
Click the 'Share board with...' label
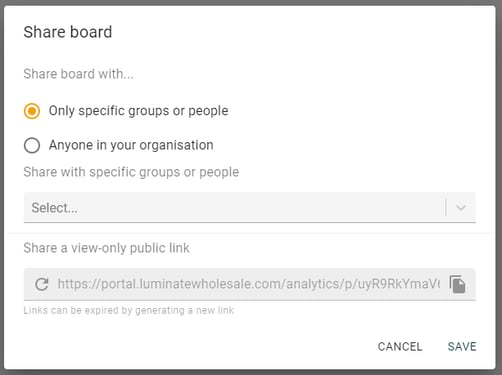78,74
